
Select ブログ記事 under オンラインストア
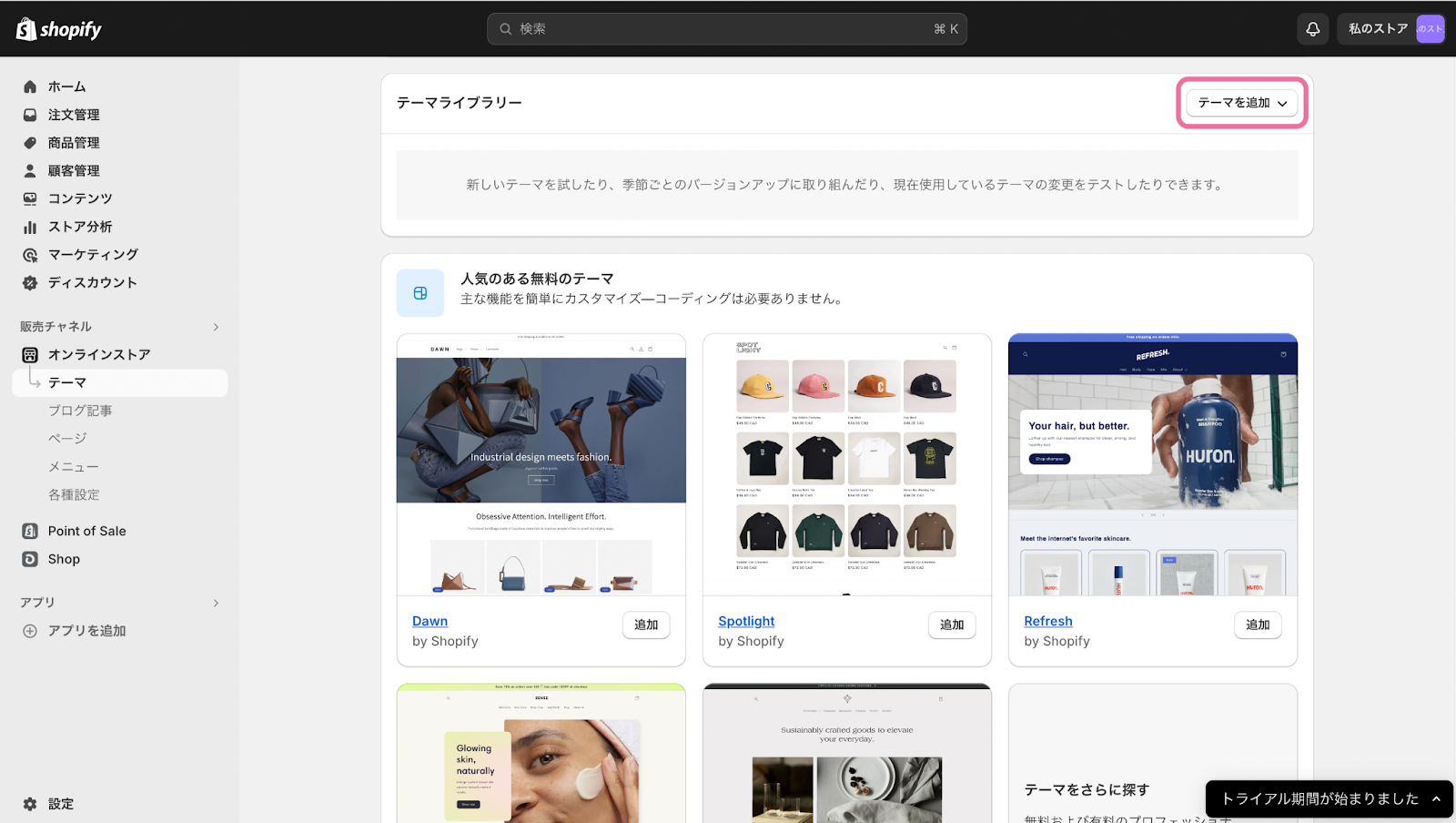[80, 411]
